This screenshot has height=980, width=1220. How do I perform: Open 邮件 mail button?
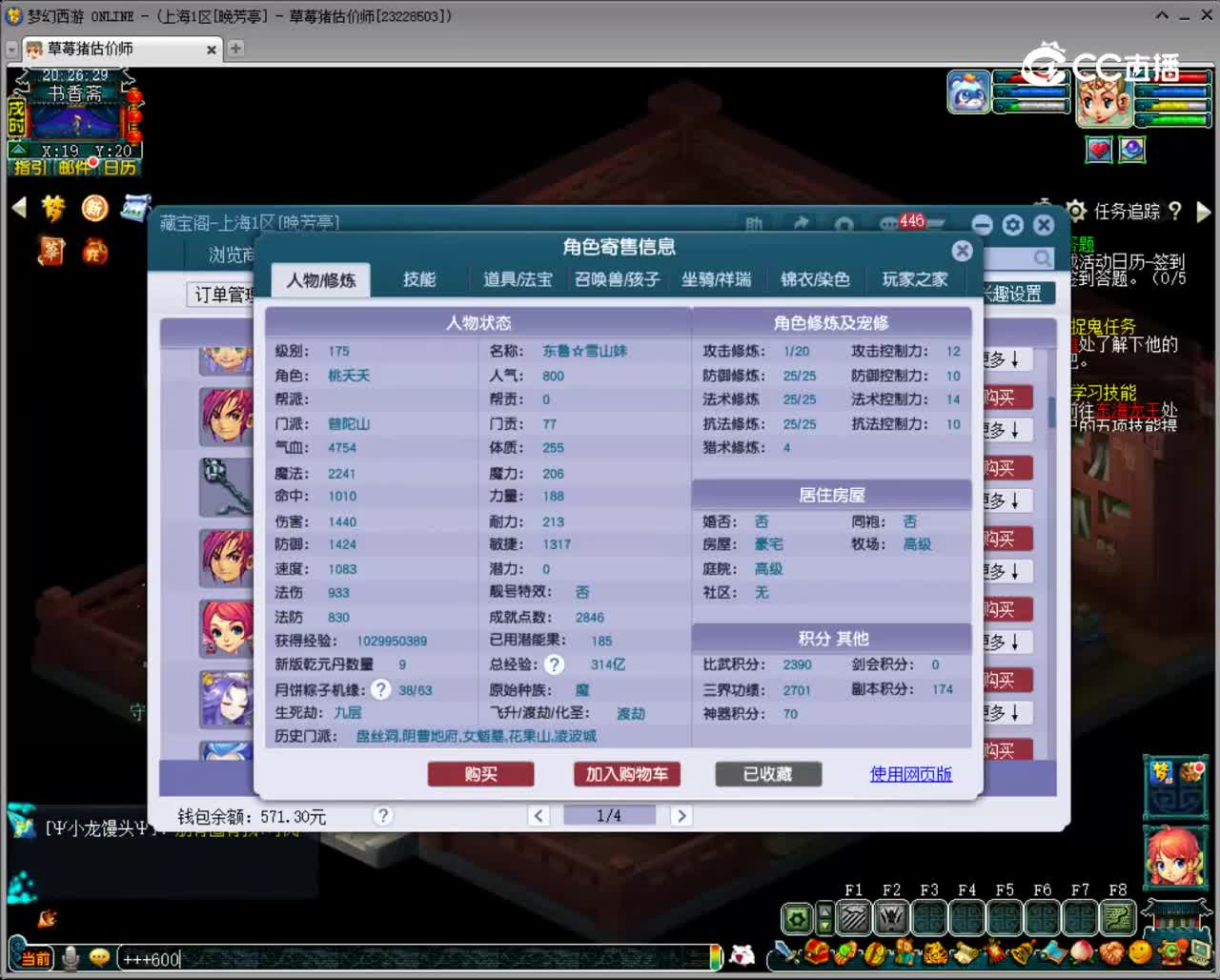[x=75, y=168]
